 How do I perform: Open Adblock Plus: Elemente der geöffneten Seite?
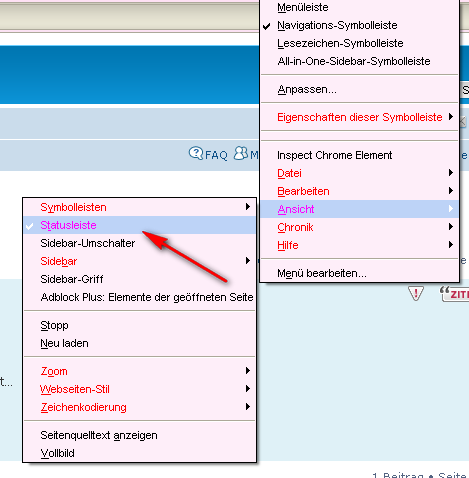[139, 297]
